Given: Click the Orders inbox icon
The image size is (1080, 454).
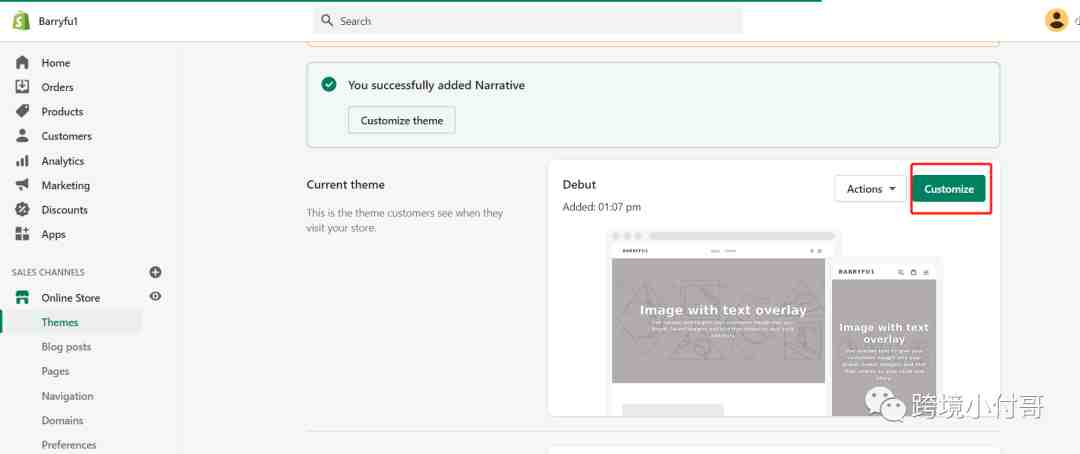Looking at the screenshot, I should (x=22, y=87).
